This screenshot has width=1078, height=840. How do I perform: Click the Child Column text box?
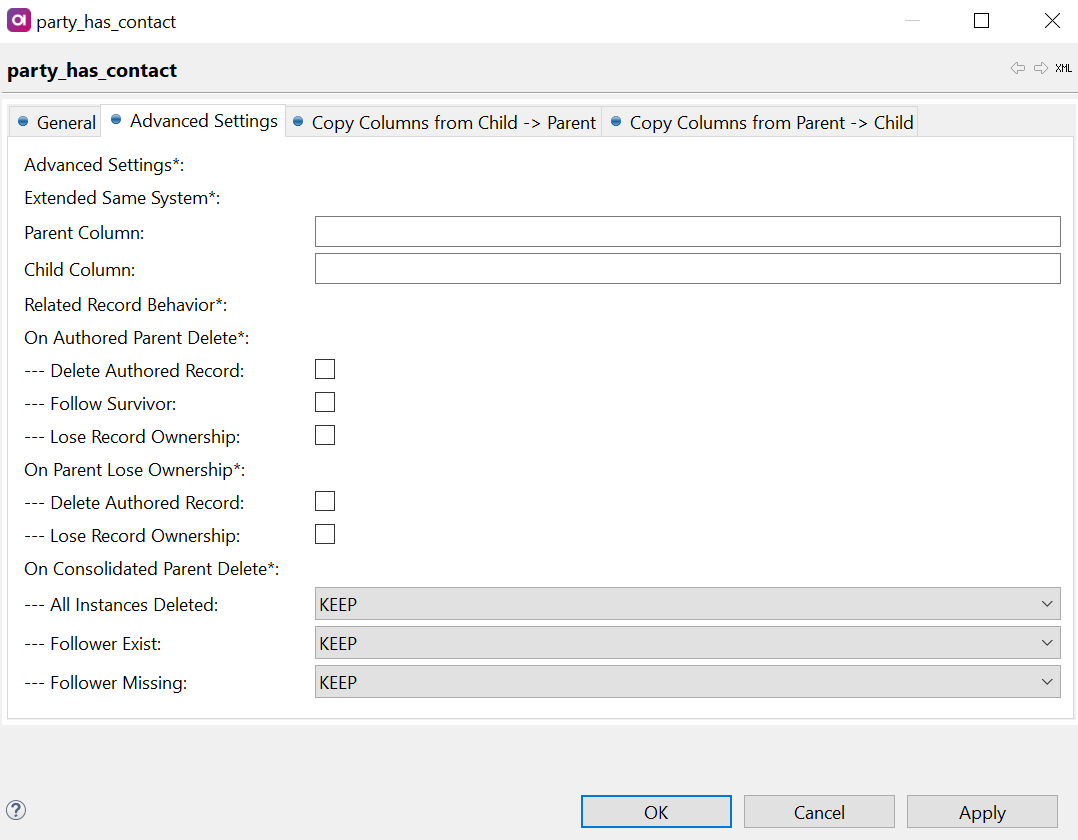[x=687, y=268]
